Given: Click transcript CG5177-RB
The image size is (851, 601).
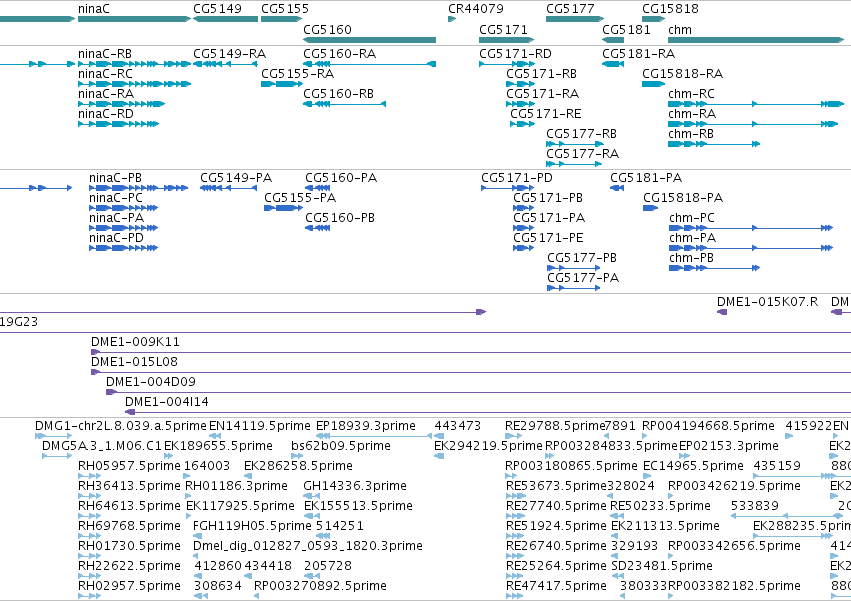Looking at the screenshot, I should (575, 144).
